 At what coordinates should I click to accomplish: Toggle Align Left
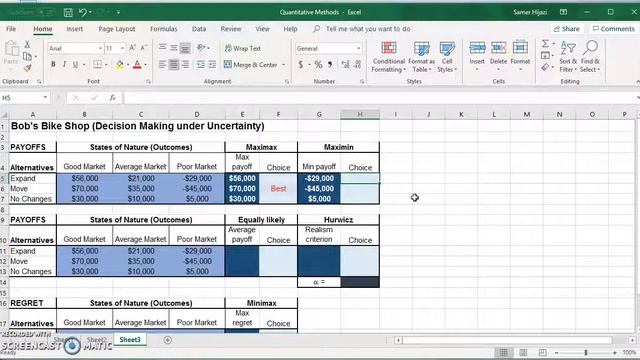coord(162,64)
